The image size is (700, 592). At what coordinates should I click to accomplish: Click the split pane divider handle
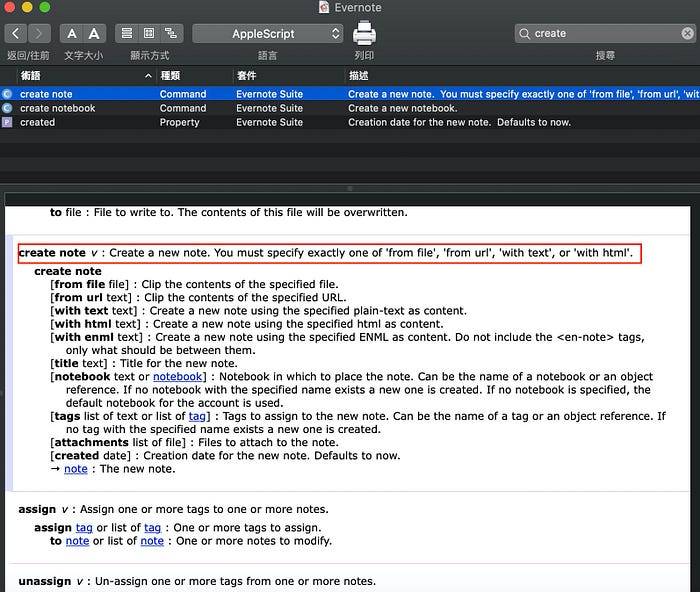[x=350, y=189]
